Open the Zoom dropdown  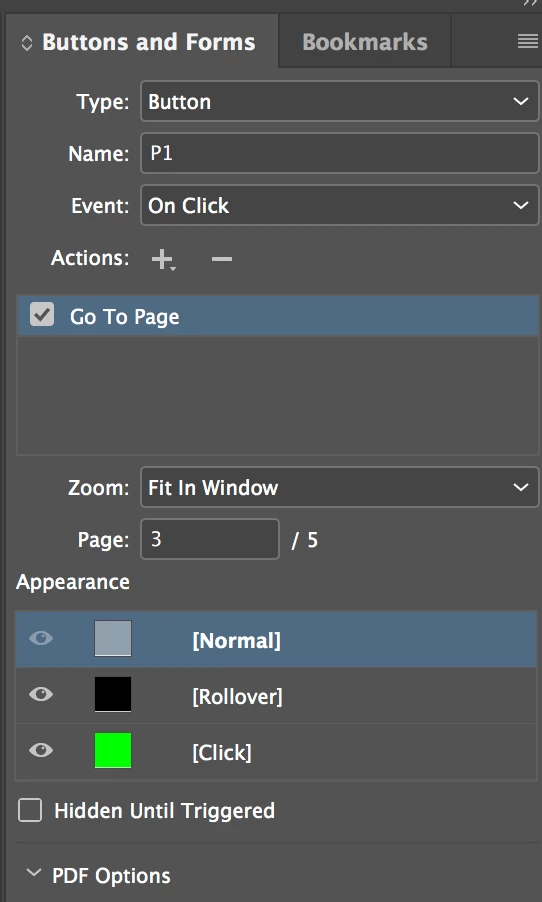coord(339,487)
